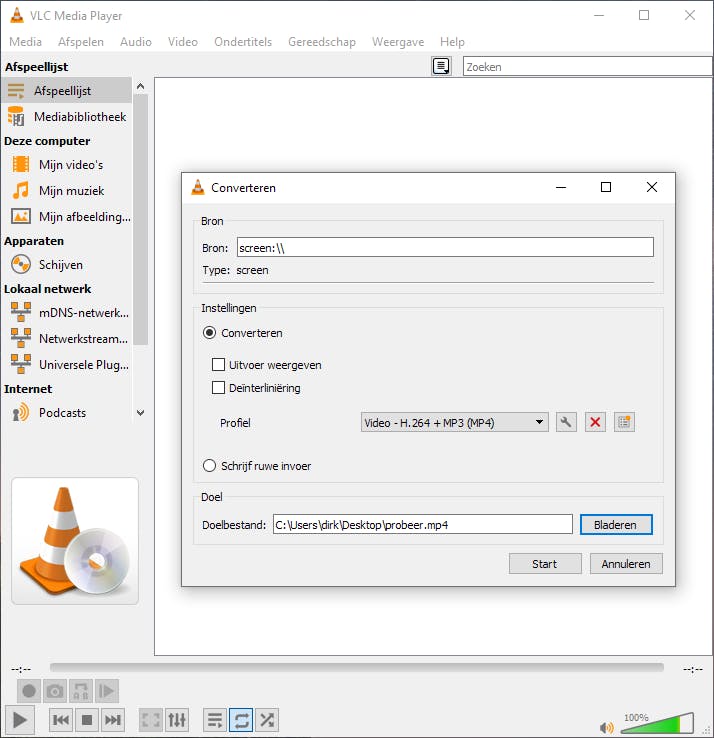Toggle the playlist view button

[x=215, y=720]
